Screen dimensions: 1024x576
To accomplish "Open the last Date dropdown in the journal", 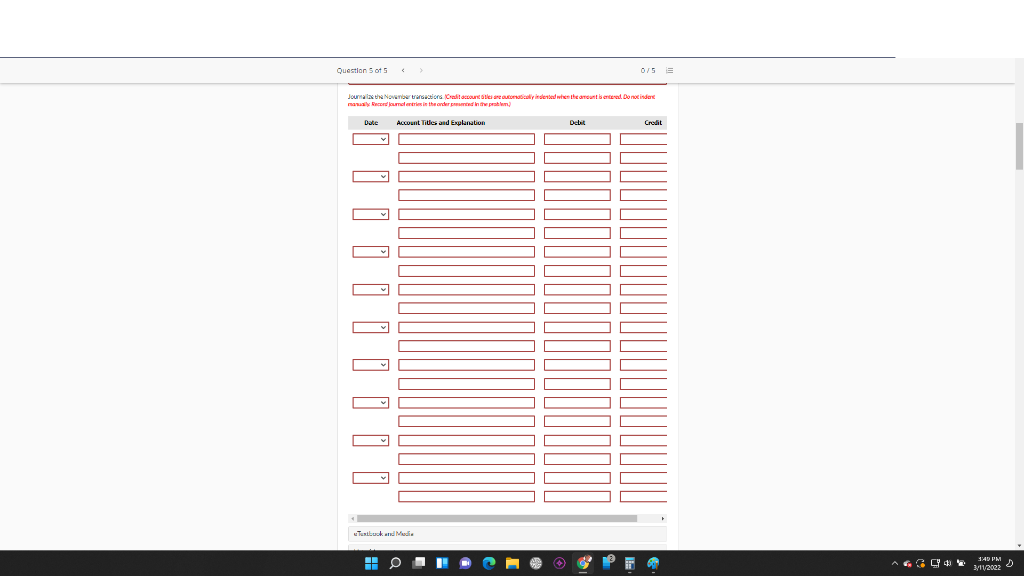I will coord(369,477).
